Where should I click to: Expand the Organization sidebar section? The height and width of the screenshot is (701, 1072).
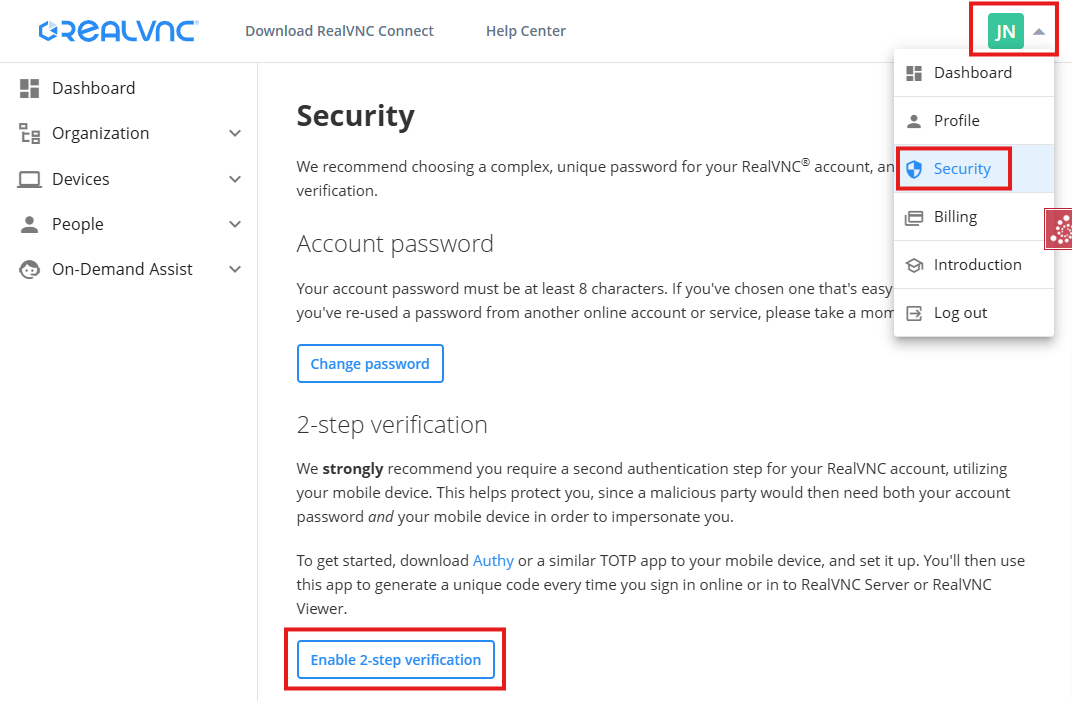(235, 134)
